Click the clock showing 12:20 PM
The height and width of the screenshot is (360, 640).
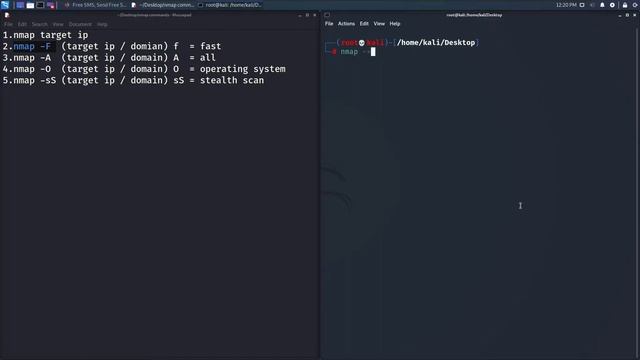click(566, 5)
